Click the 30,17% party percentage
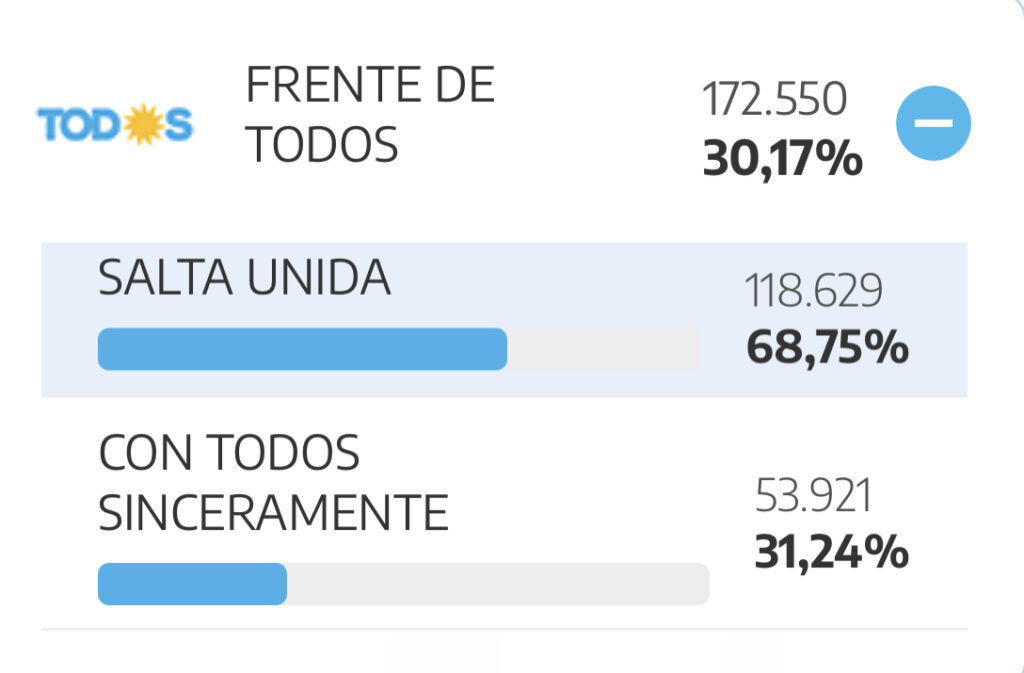 [782, 158]
